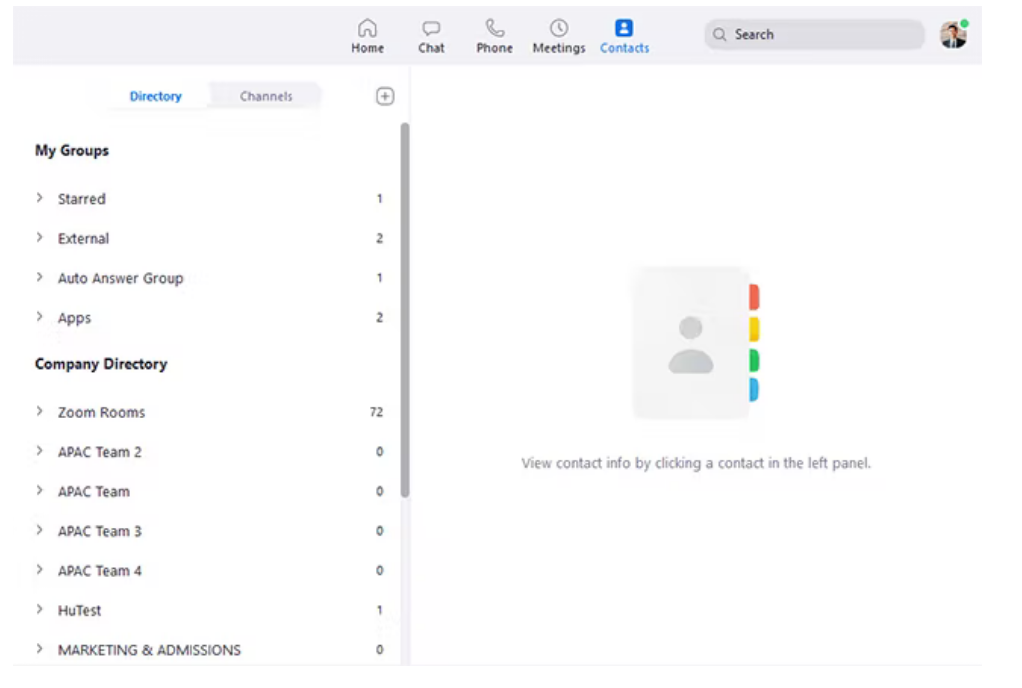Select the APAC Team 3 label

click(100, 531)
